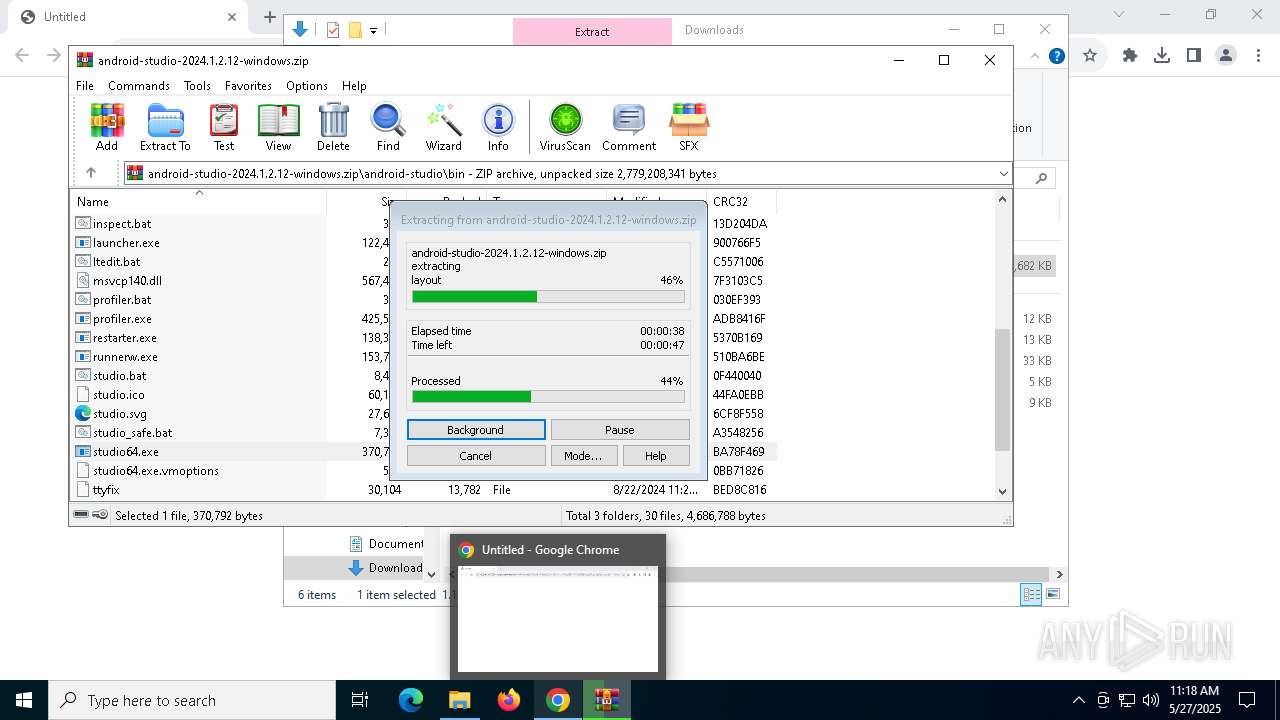
Task: Click the layout extraction progress bar
Action: (x=548, y=296)
